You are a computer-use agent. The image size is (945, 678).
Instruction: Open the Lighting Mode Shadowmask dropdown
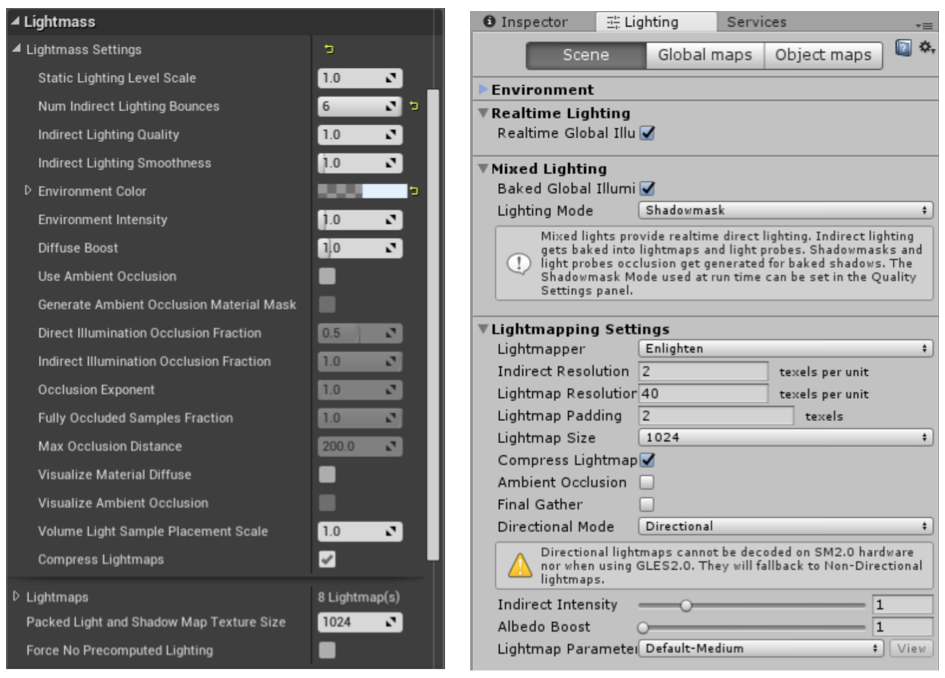(x=785, y=211)
